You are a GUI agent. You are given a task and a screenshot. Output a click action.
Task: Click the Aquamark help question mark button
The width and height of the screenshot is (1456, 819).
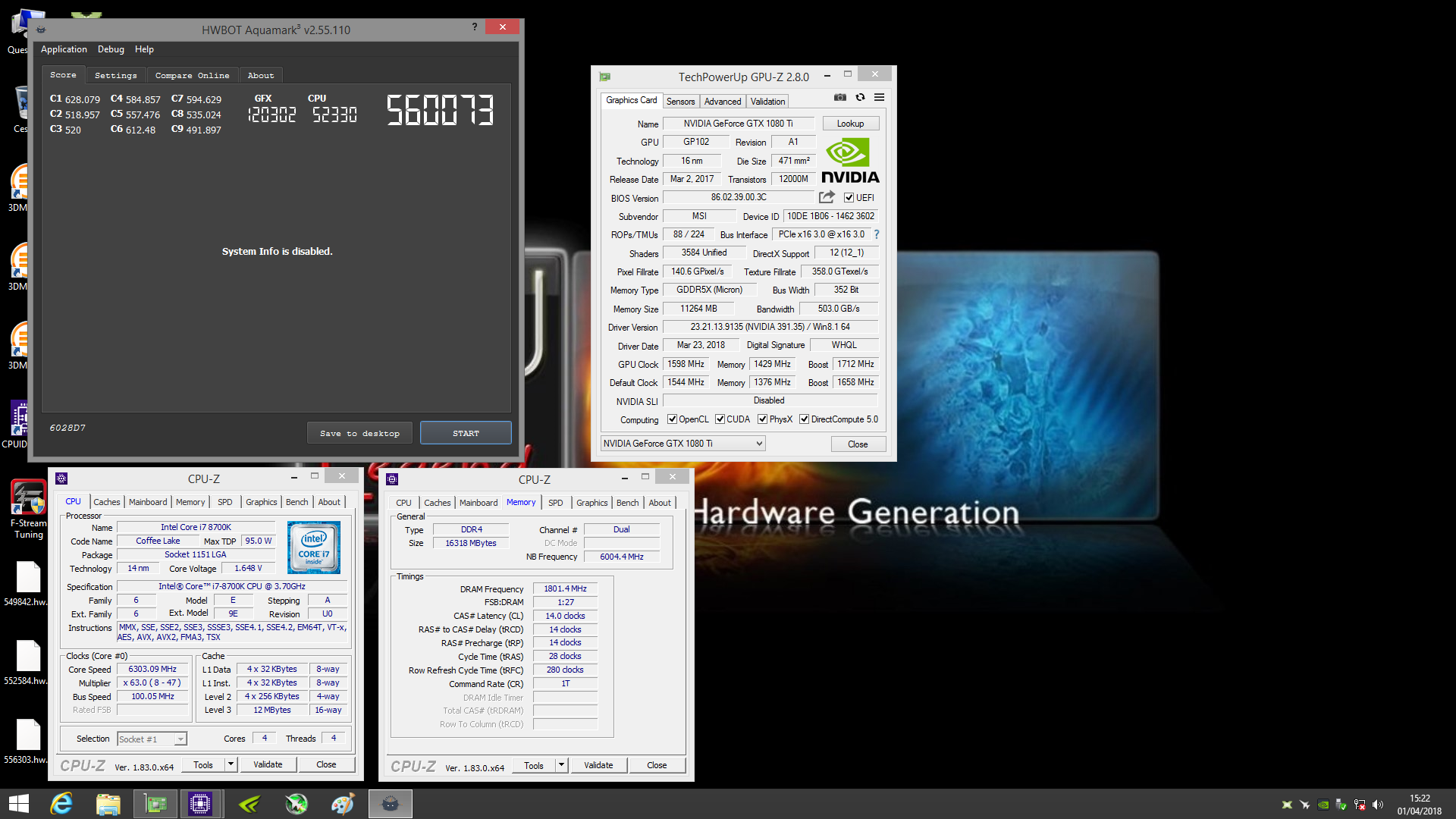[x=475, y=27]
